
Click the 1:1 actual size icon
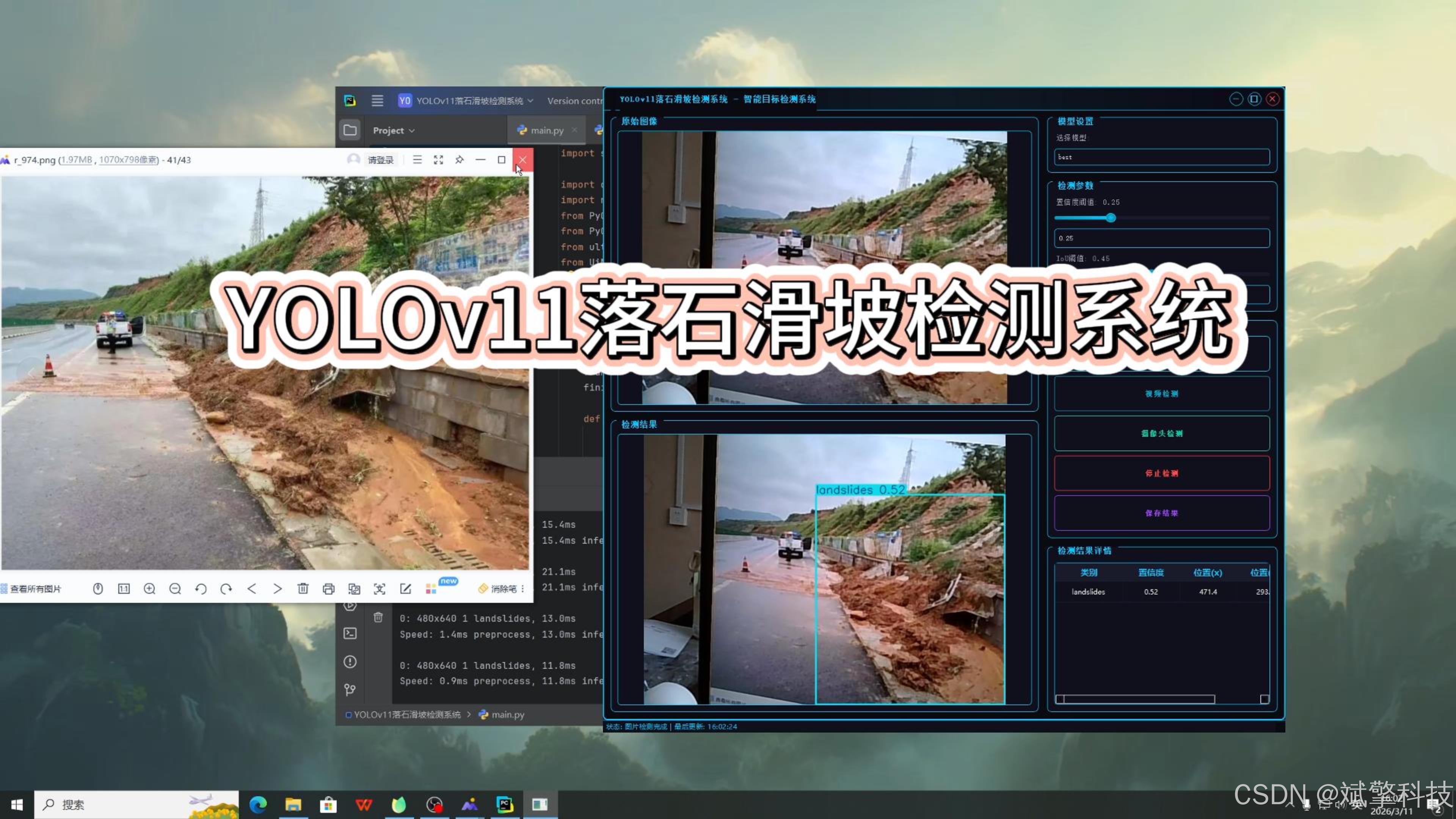coord(124,589)
